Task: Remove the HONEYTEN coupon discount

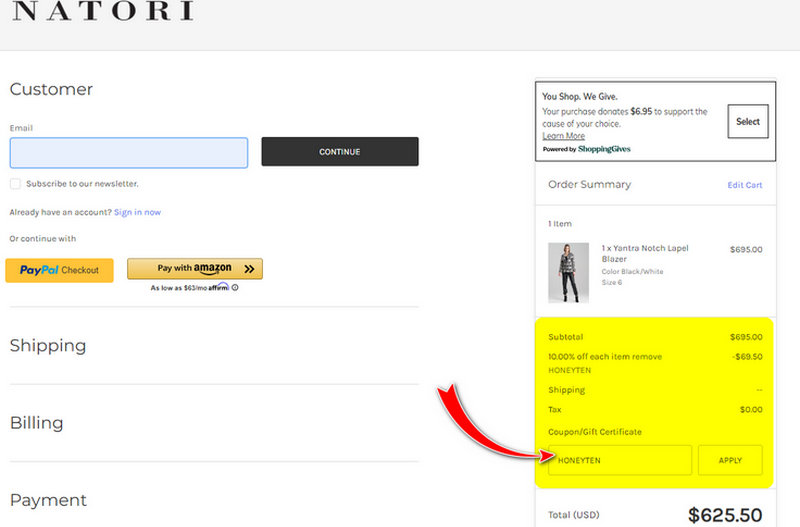Action: pos(647,357)
